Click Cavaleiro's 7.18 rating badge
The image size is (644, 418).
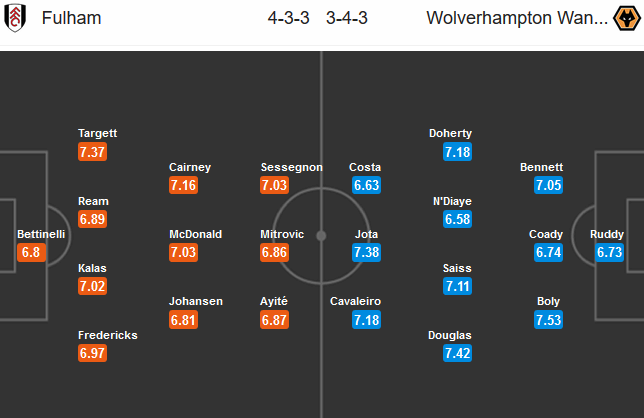367,320
